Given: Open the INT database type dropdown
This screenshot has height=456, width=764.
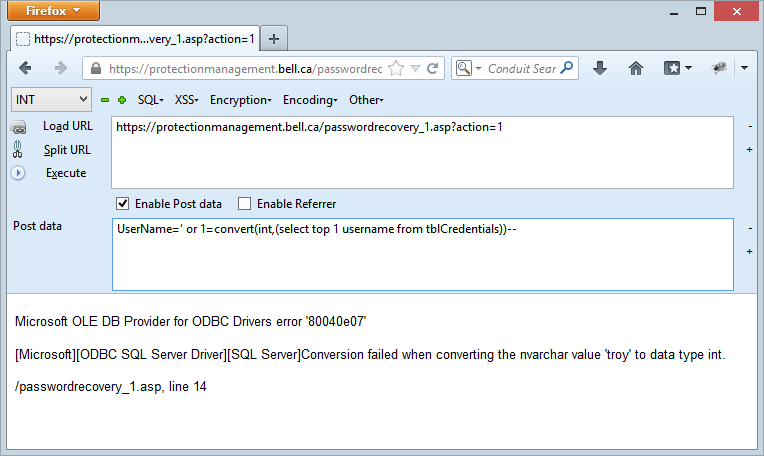Looking at the screenshot, I should 51,100.
